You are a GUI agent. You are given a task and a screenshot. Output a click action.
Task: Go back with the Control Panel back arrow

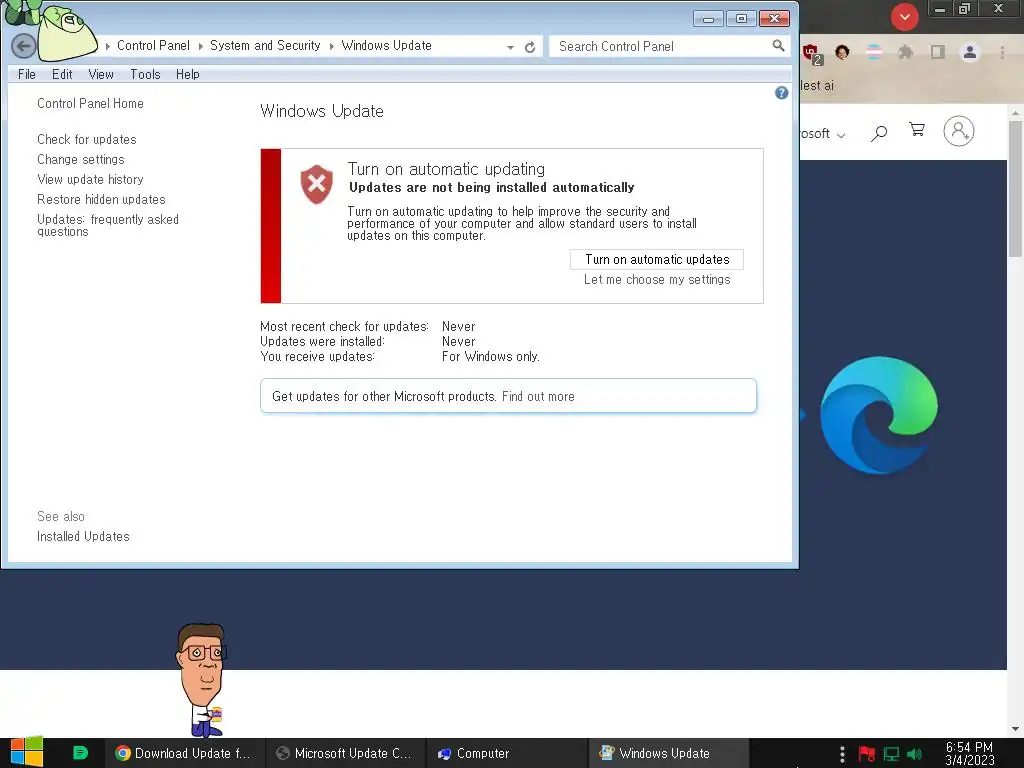pos(24,46)
